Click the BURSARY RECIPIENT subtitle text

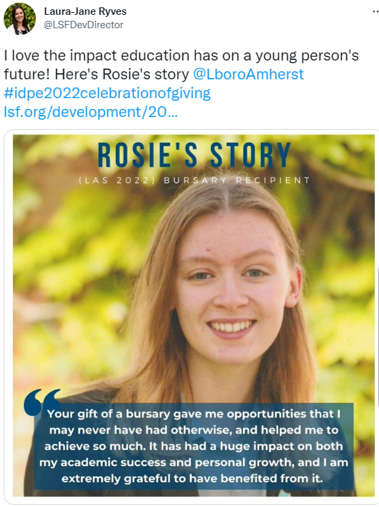tap(237, 180)
